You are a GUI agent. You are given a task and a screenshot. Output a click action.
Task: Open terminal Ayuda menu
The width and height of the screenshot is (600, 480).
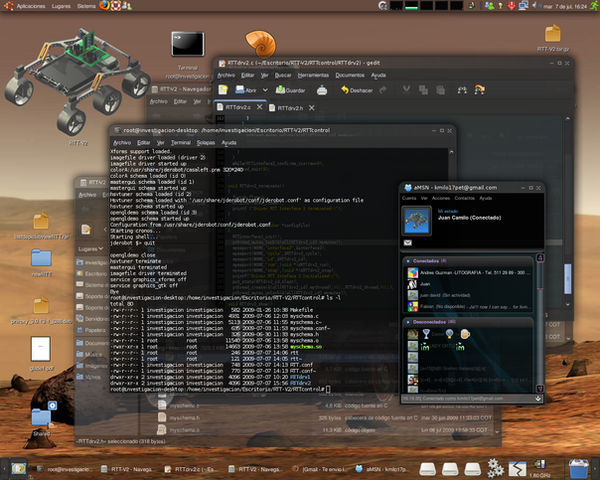[229, 143]
